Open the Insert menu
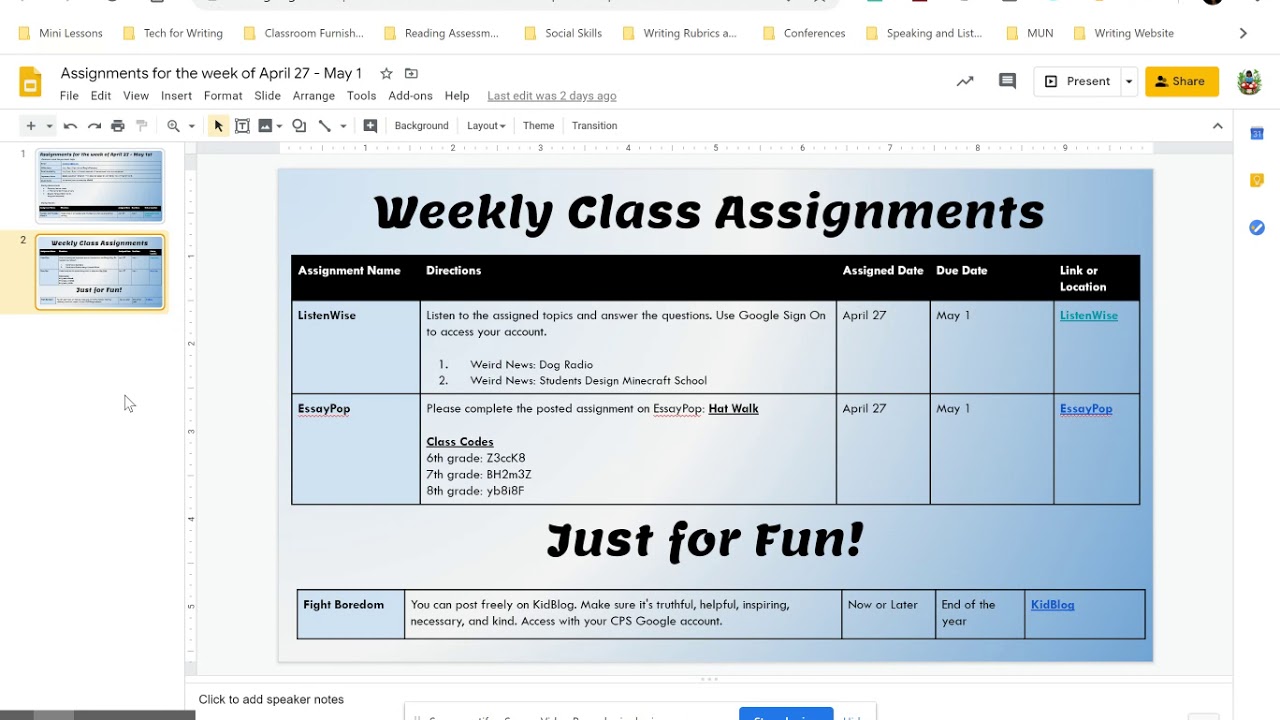Viewport: 1280px width, 720px height. pyautogui.click(x=176, y=96)
